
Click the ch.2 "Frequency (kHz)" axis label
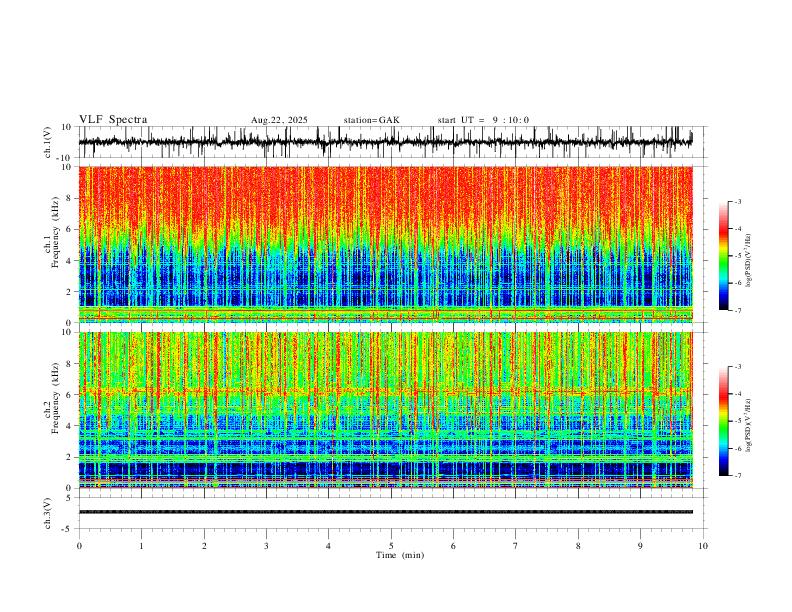(x=56, y=397)
